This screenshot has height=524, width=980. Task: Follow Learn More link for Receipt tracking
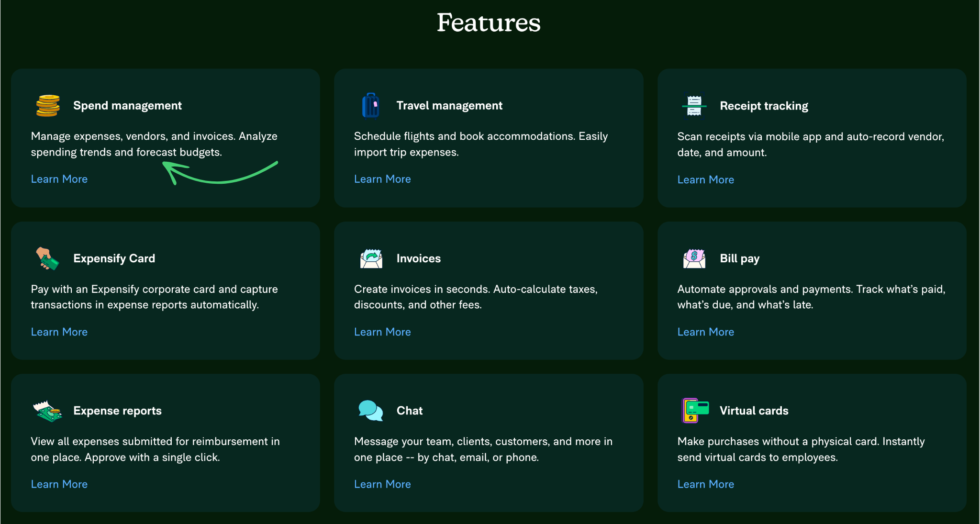705,180
